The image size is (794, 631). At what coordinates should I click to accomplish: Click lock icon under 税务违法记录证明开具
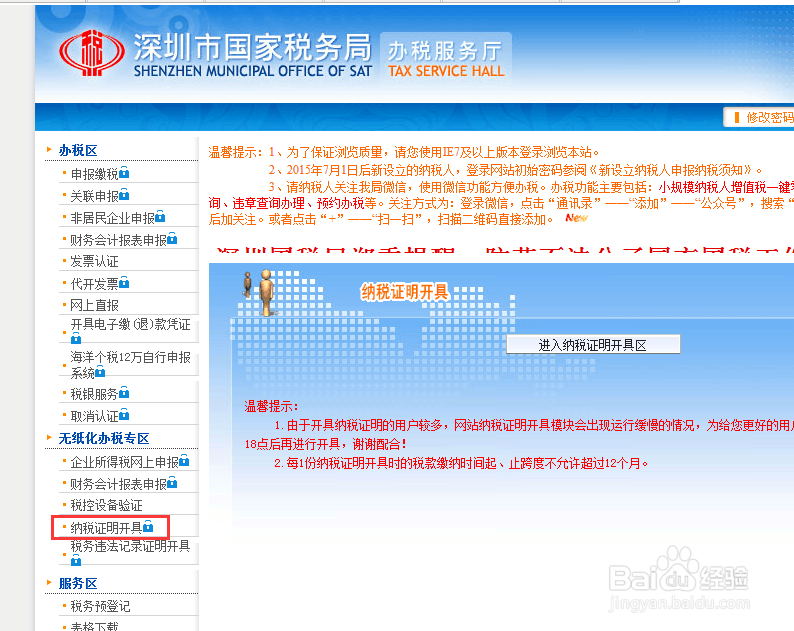[x=76, y=560]
